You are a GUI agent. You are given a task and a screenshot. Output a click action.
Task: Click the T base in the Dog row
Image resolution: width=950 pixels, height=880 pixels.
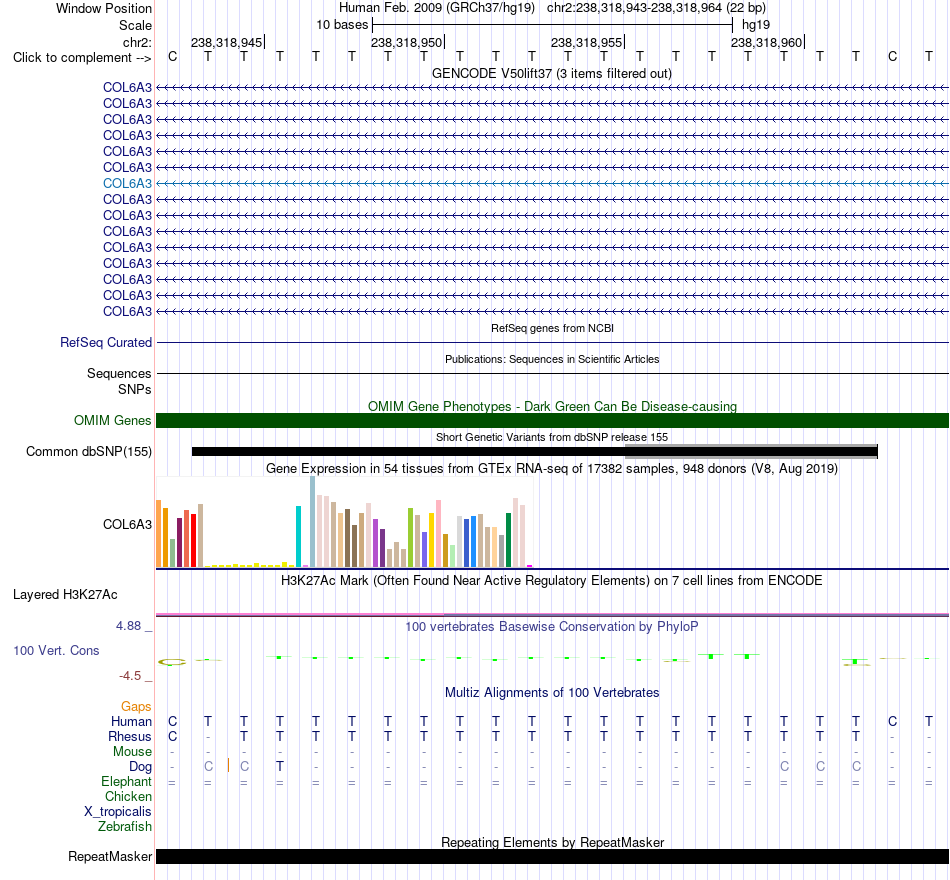(x=279, y=767)
